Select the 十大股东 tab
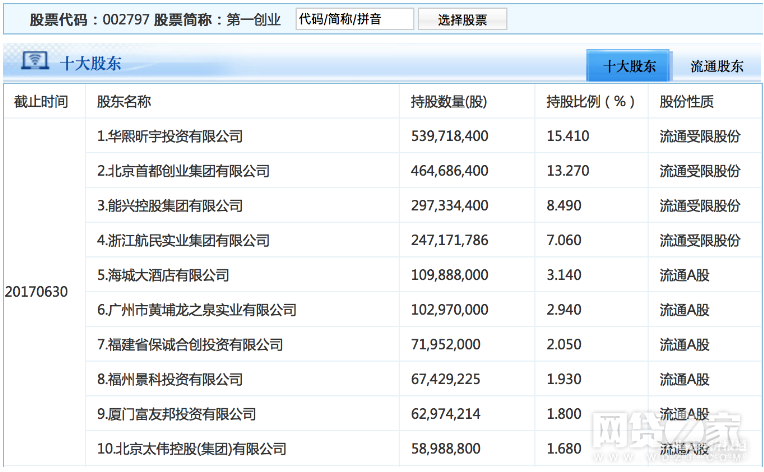The width and height of the screenshot is (764, 472). pos(630,66)
